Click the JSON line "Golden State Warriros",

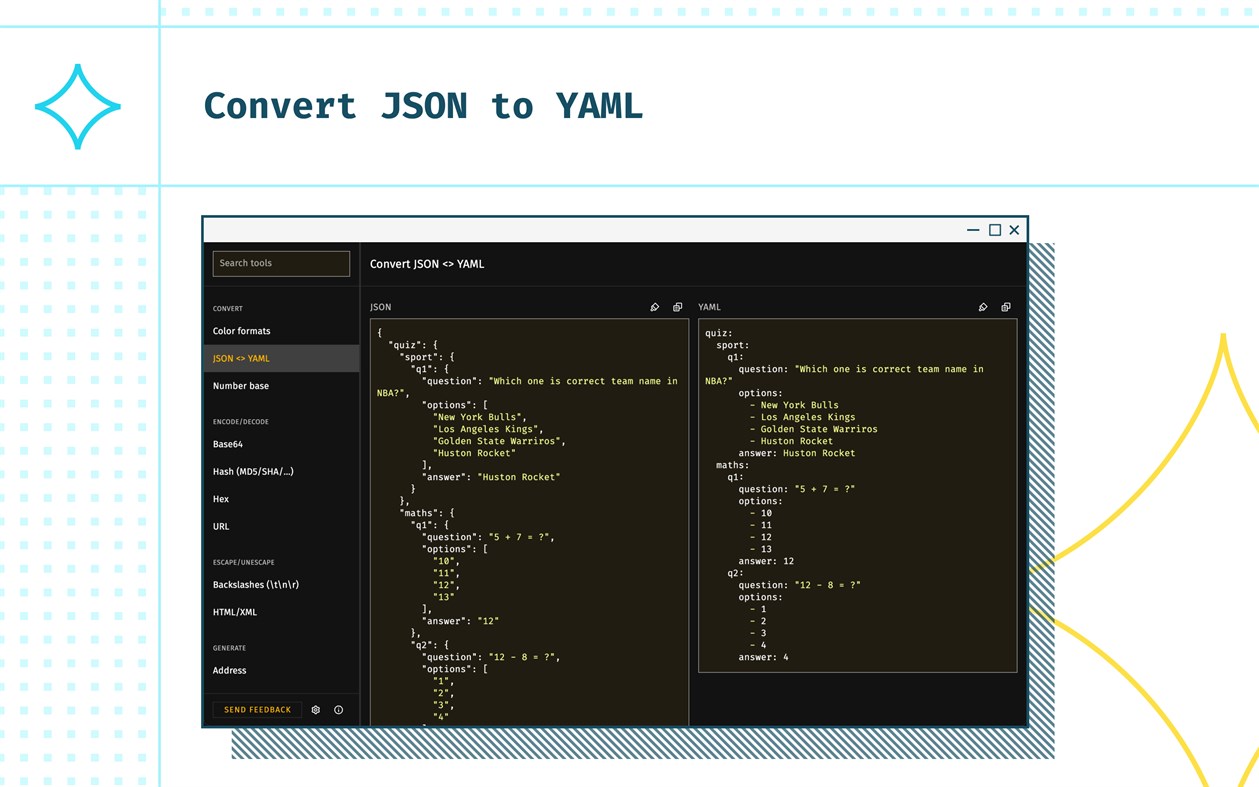(500, 441)
